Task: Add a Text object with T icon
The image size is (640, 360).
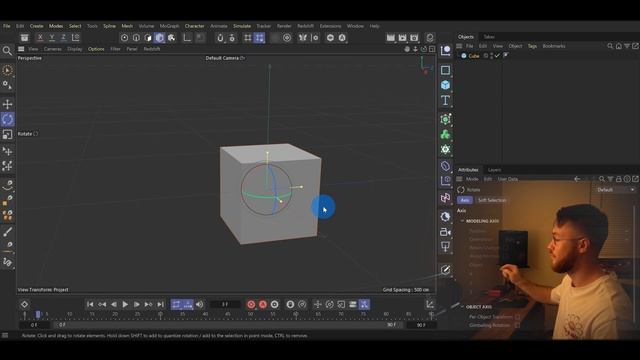Action: [445, 100]
